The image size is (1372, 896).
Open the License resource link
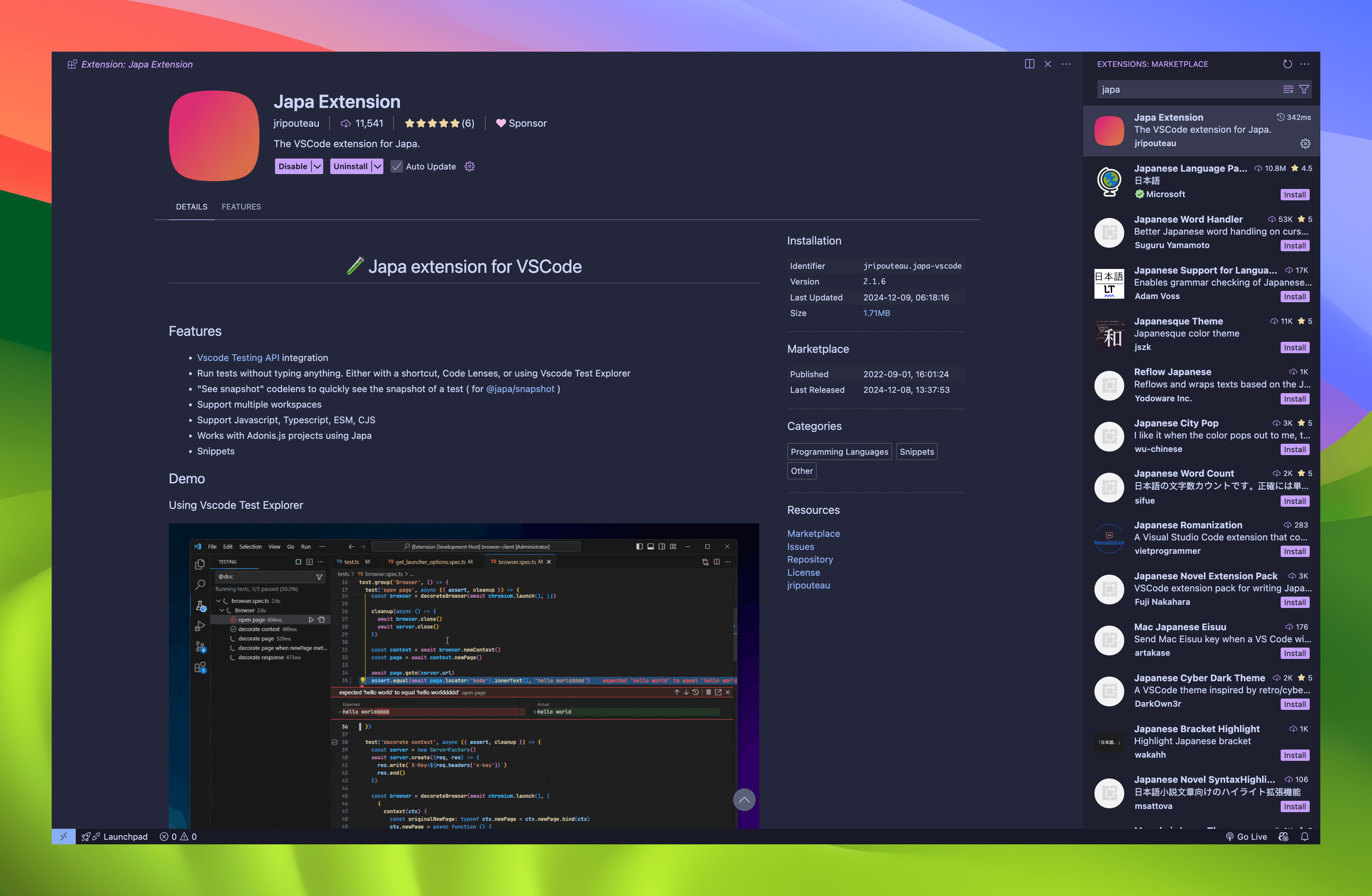click(x=804, y=572)
